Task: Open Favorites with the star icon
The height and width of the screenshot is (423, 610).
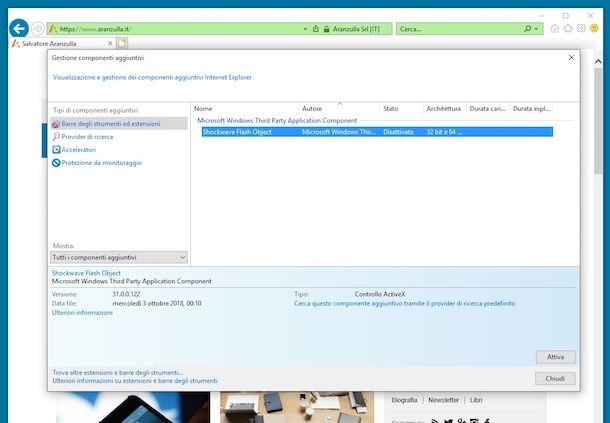Action: (x=568, y=28)
